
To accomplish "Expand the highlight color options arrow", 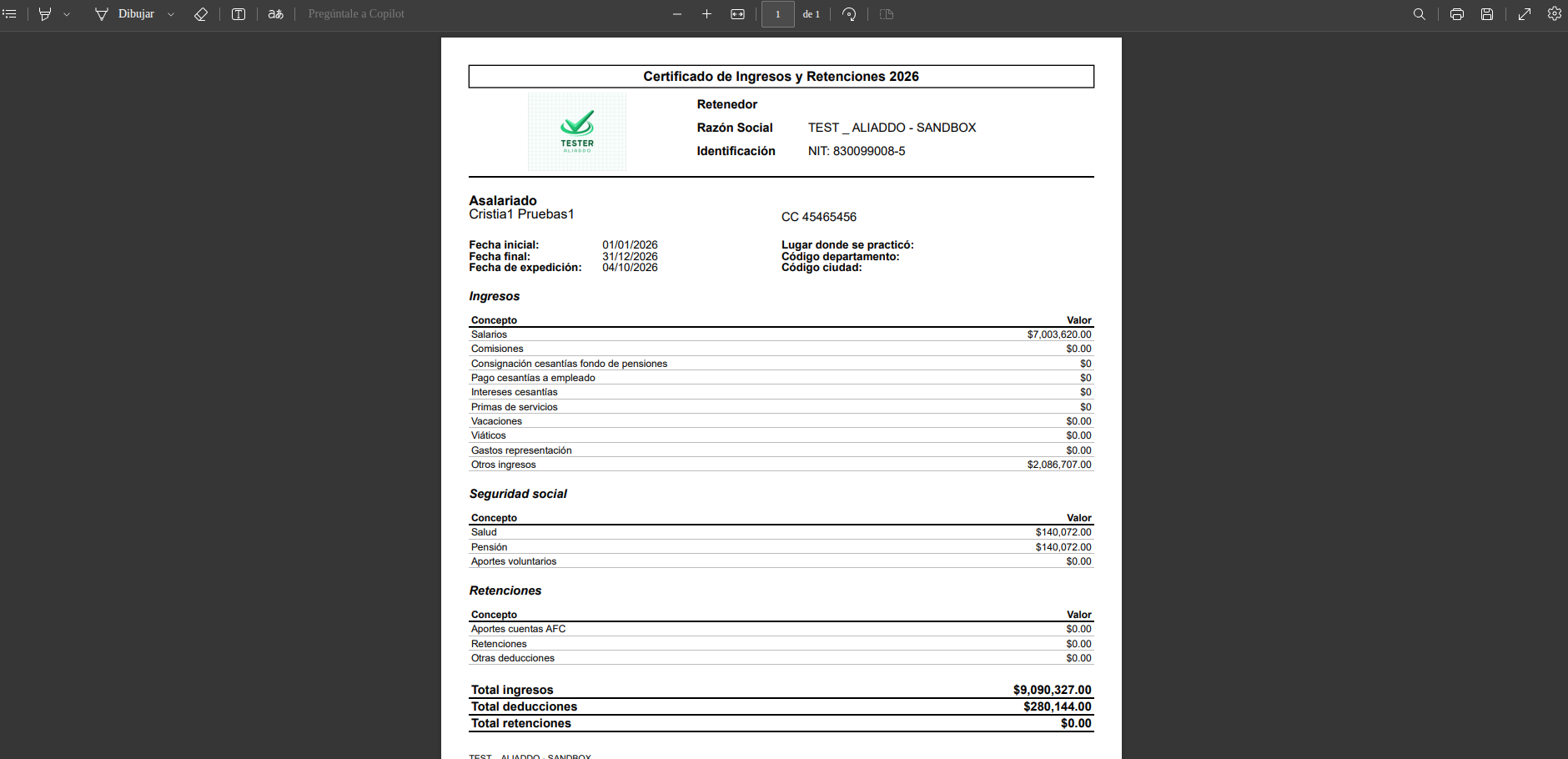I will click(67, 14).
